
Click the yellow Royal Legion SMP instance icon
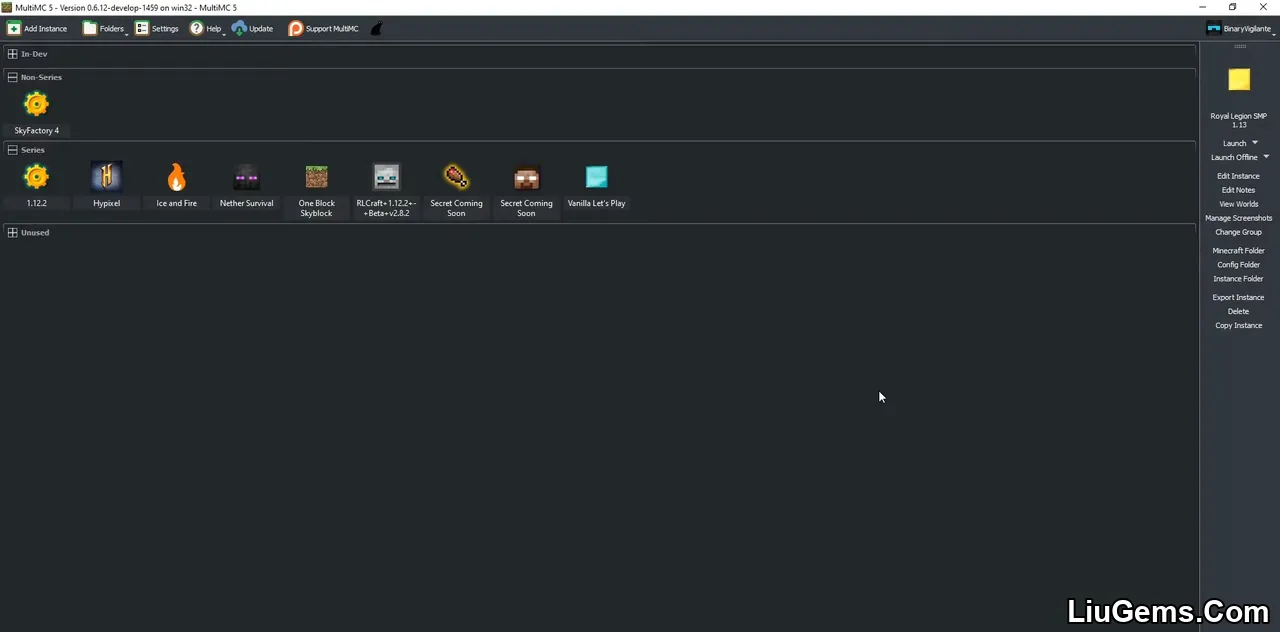[x=1239, y=80]
